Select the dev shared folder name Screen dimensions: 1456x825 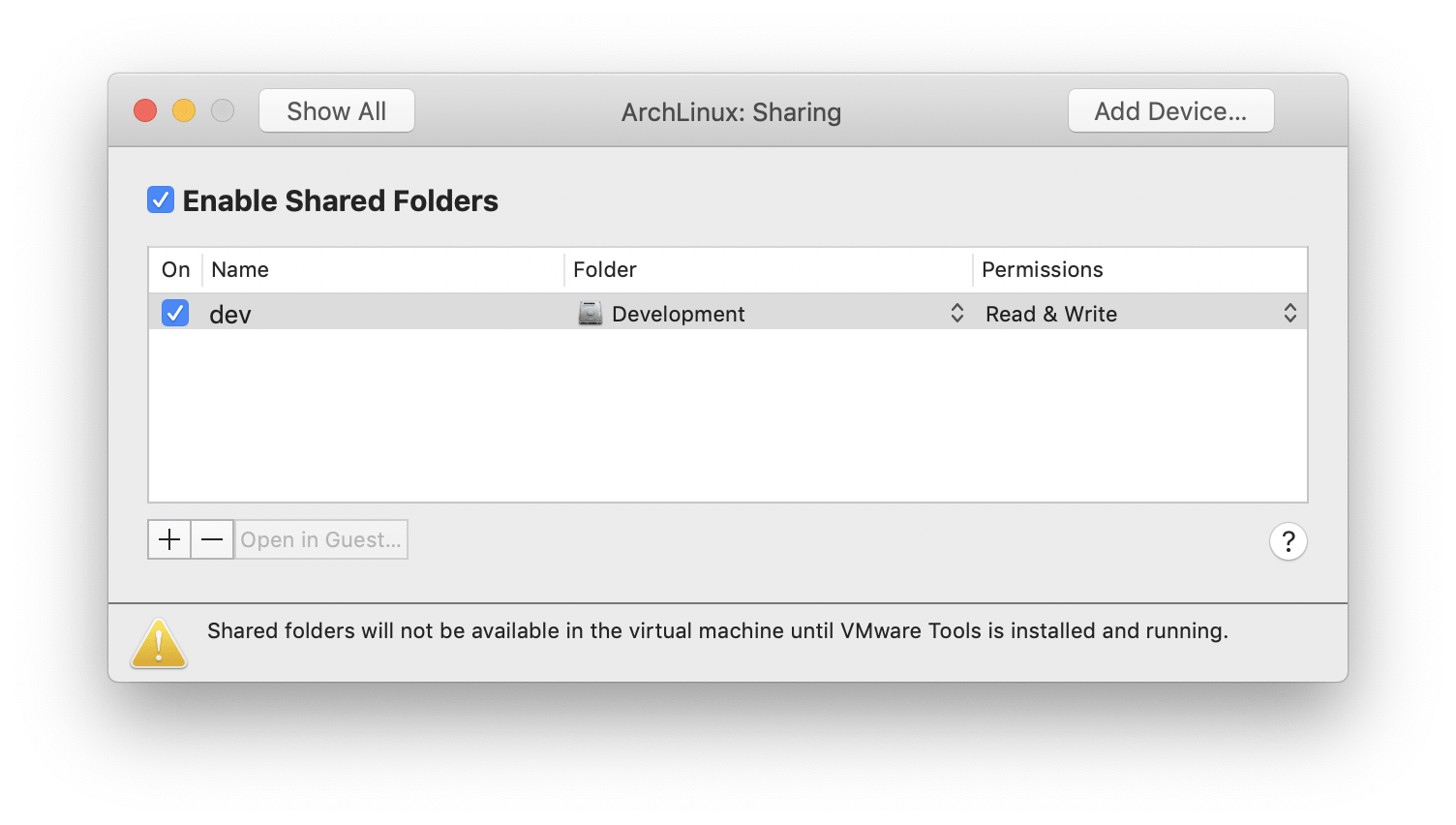(230, 315)
